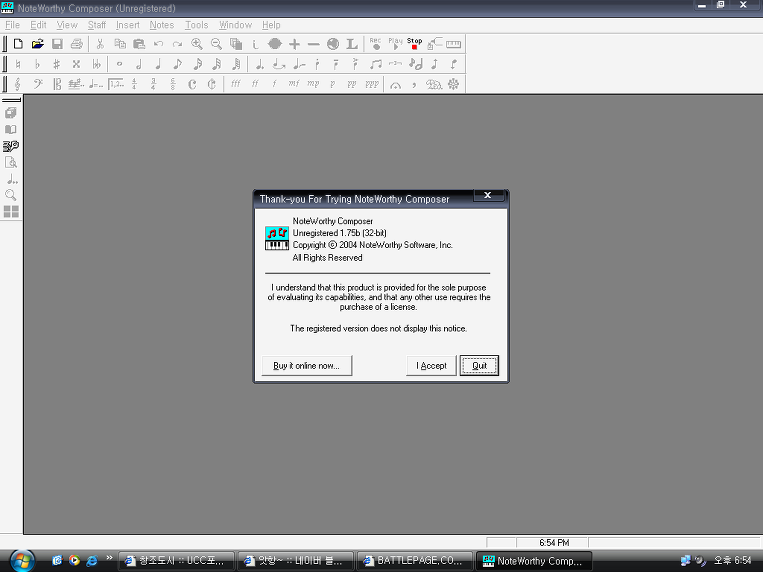The image size is (763, 572).
Task: Insert the ppp dynamic
Action: point(372,84)
